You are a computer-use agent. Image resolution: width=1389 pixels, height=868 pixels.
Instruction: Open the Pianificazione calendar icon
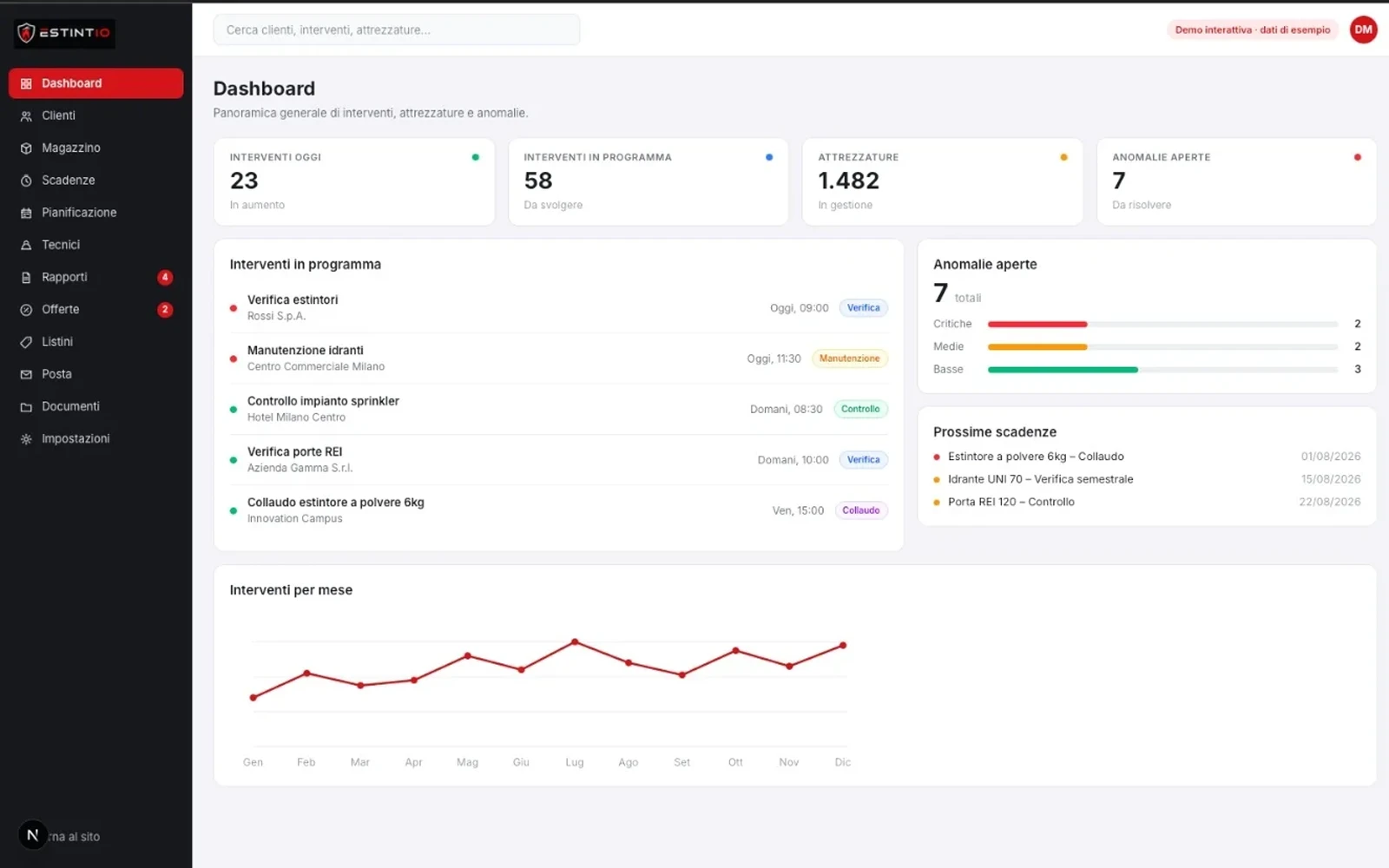click(x=26, y=213)
